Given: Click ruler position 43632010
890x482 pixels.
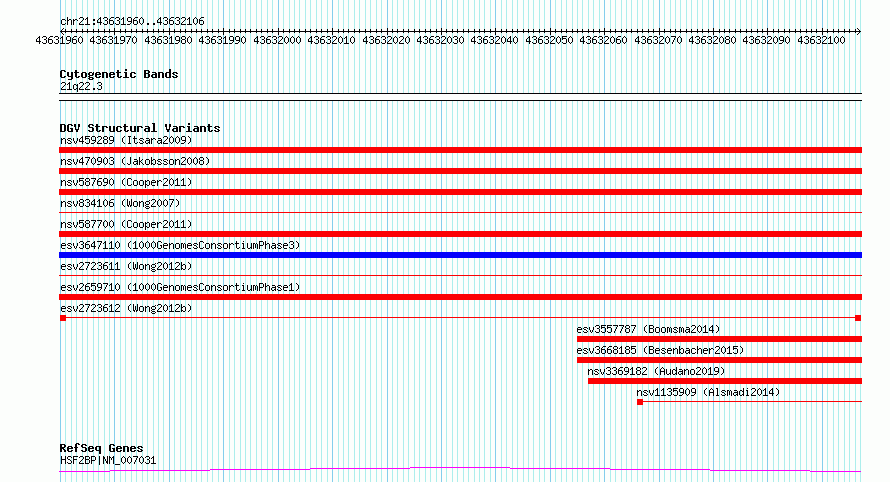Looking at the screenshot, I should click(x=331, y=40).
